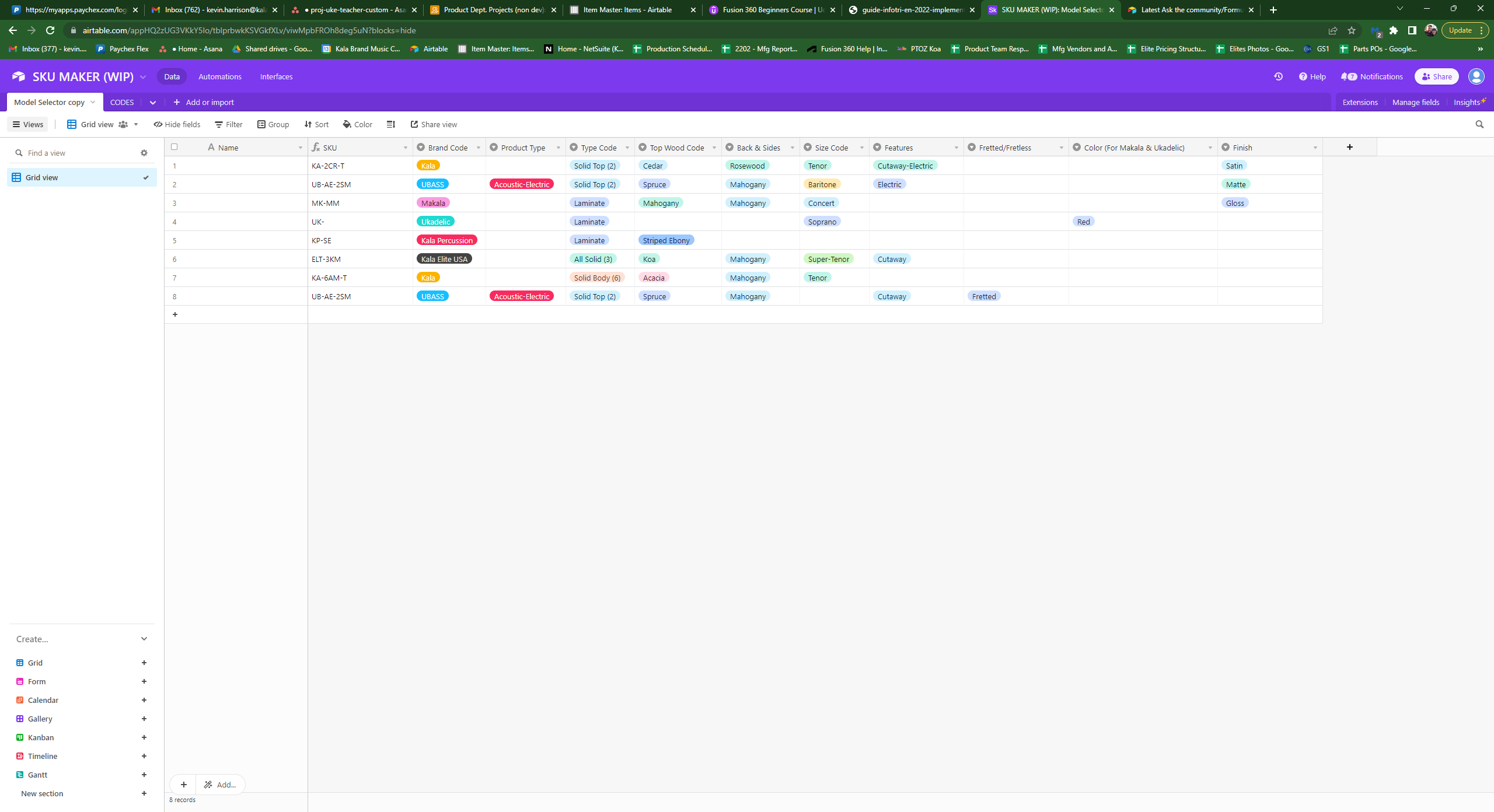
Task: Open the Color records menu
Action: [358, 124]
